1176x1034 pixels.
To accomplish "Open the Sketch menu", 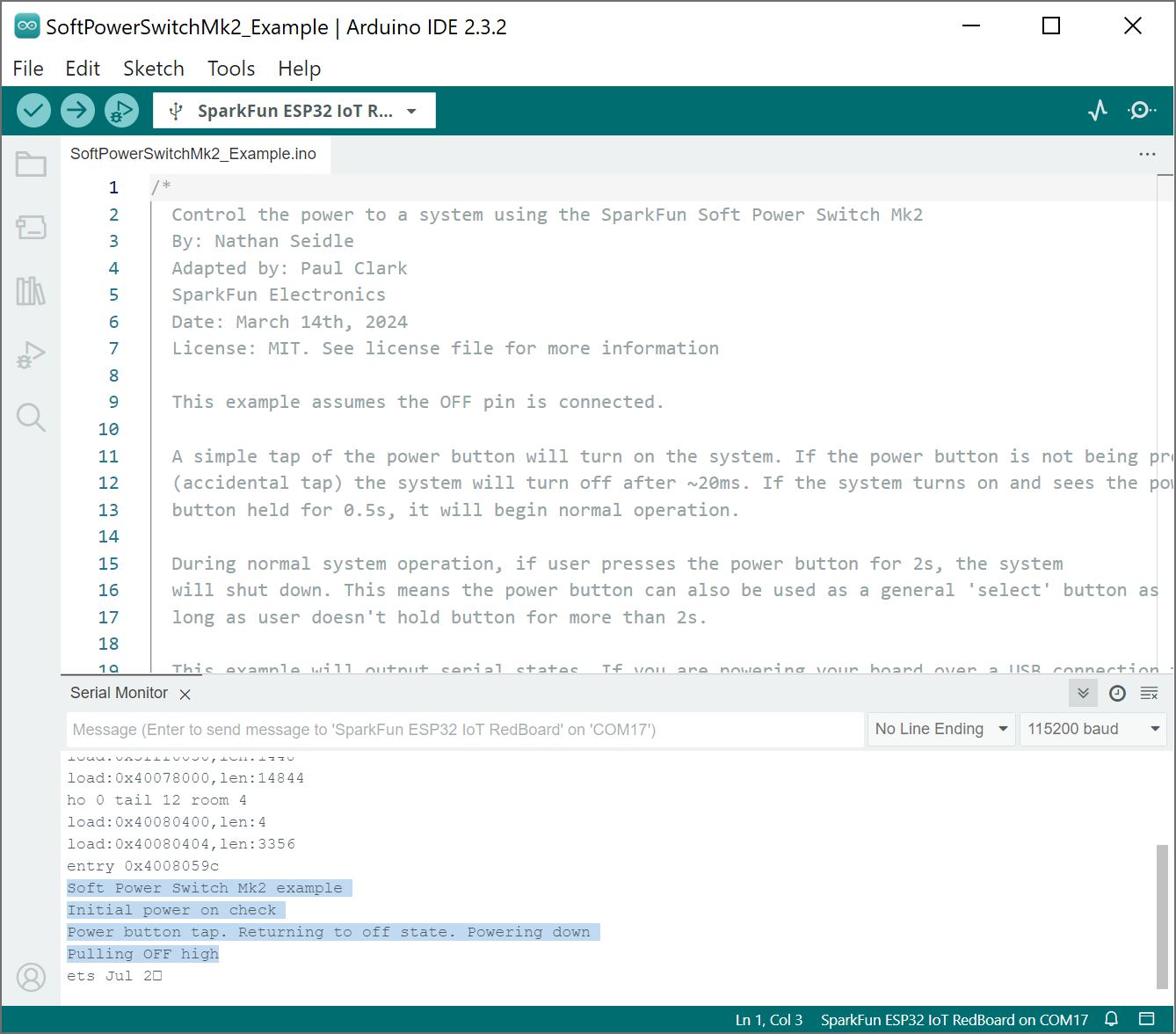I will point(154,69).
